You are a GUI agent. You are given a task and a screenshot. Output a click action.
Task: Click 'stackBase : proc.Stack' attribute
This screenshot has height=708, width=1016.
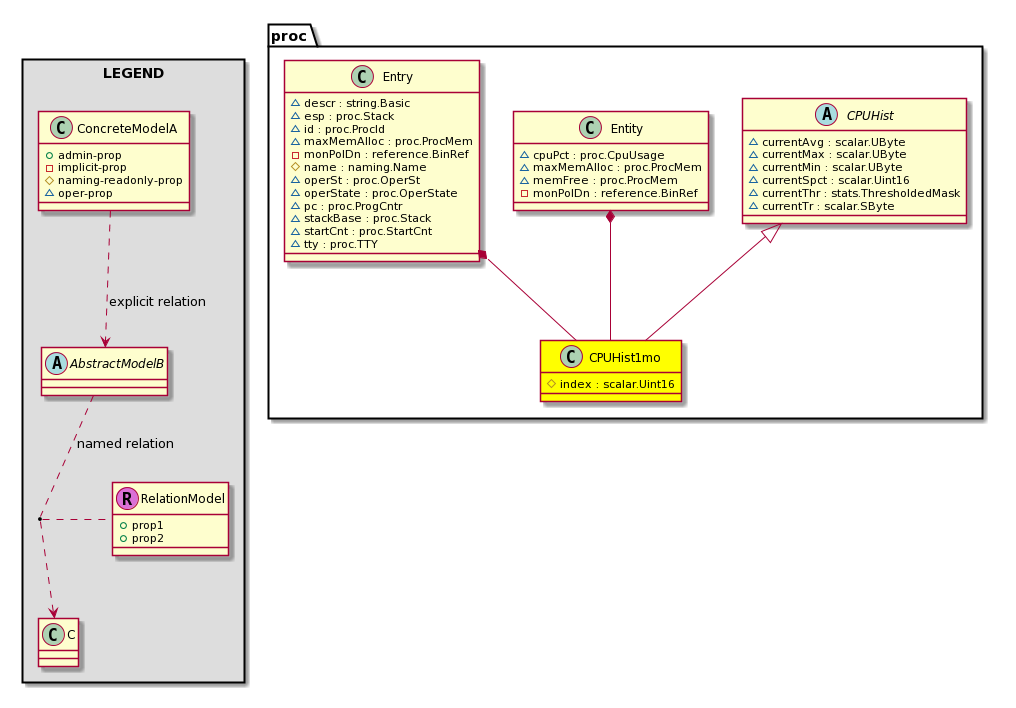(367, 218)
